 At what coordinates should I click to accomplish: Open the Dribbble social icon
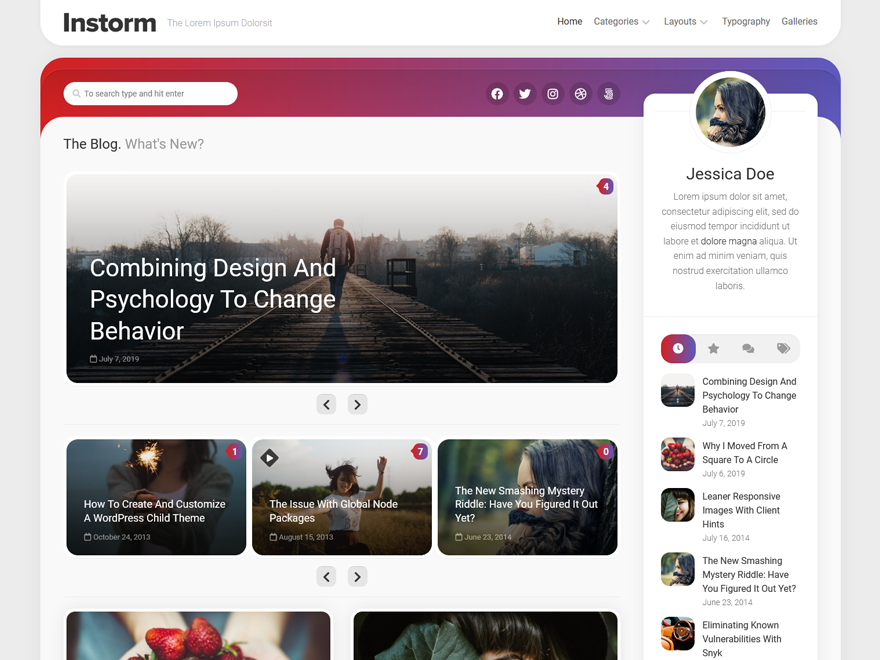[581, 94]
